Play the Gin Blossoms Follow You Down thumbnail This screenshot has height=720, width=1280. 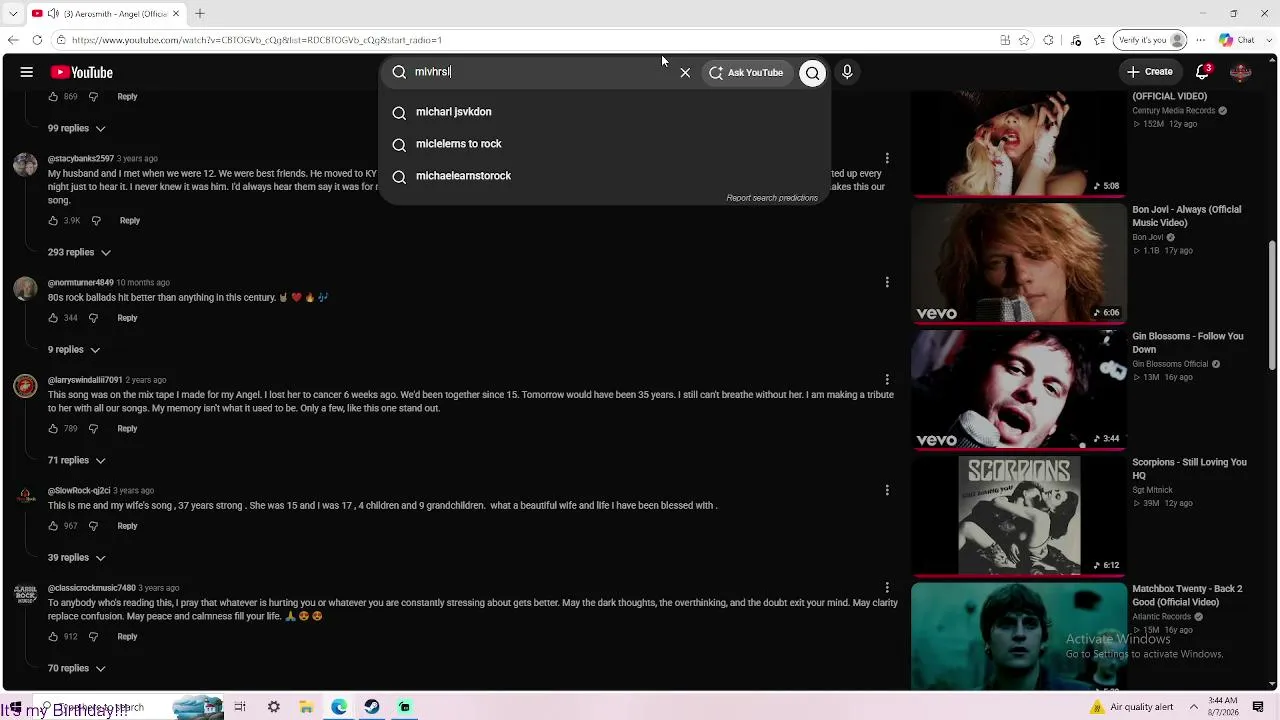click(x=1018, y=389)
